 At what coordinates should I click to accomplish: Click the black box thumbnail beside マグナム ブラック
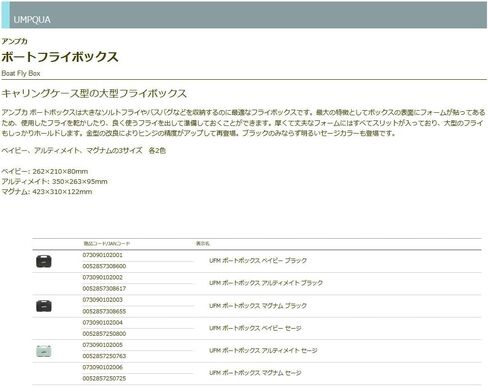coord(44,306)
